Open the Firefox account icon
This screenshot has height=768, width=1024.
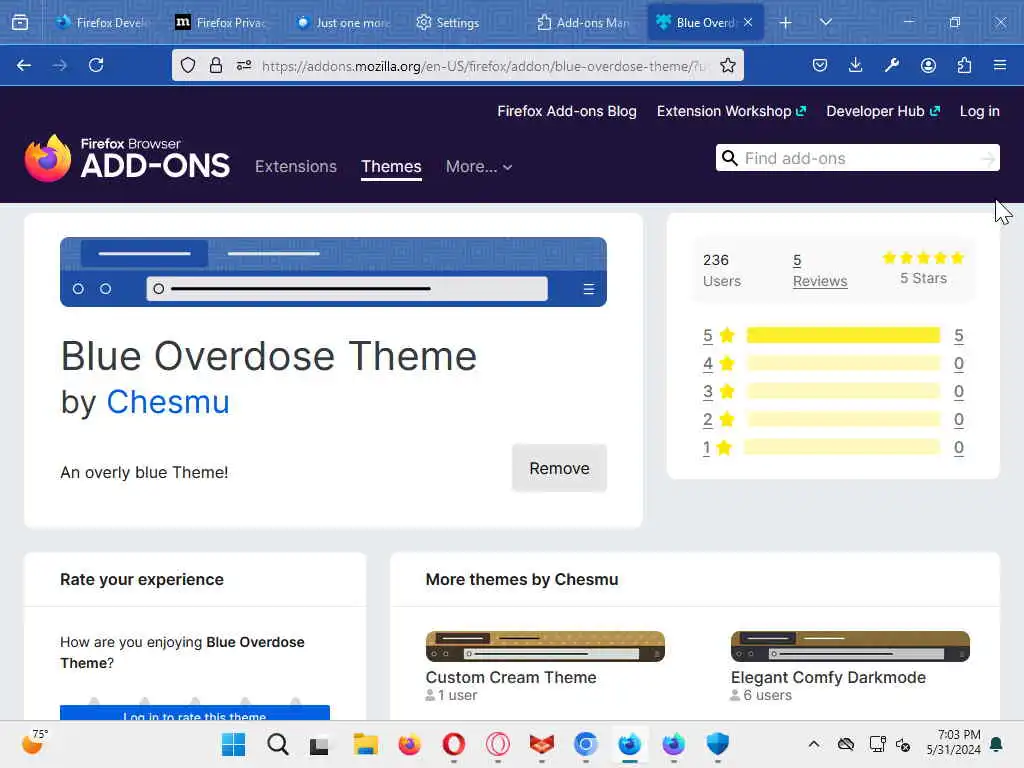pos(928,65)
